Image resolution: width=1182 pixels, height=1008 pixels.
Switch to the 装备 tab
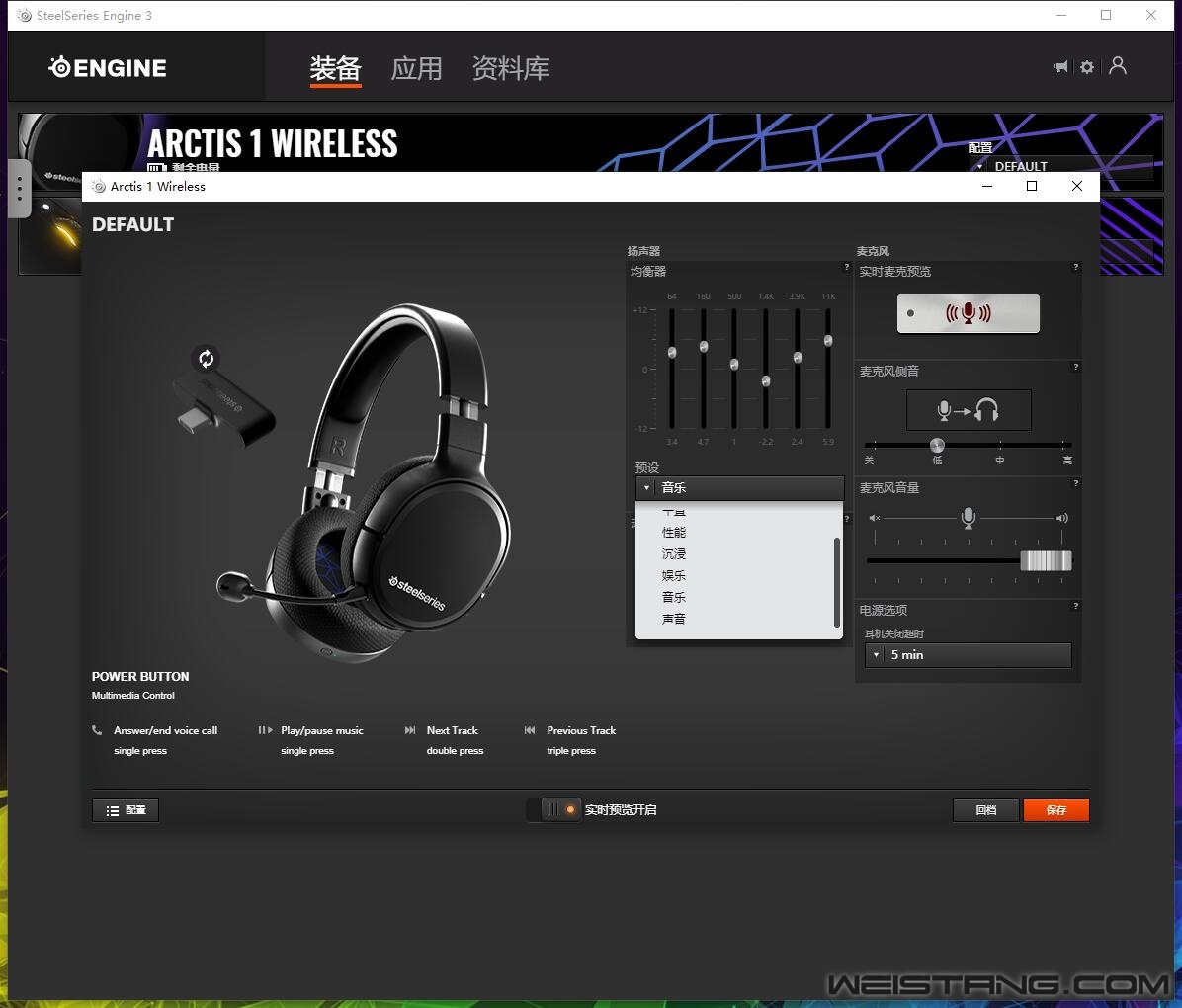tap(335, 68)
